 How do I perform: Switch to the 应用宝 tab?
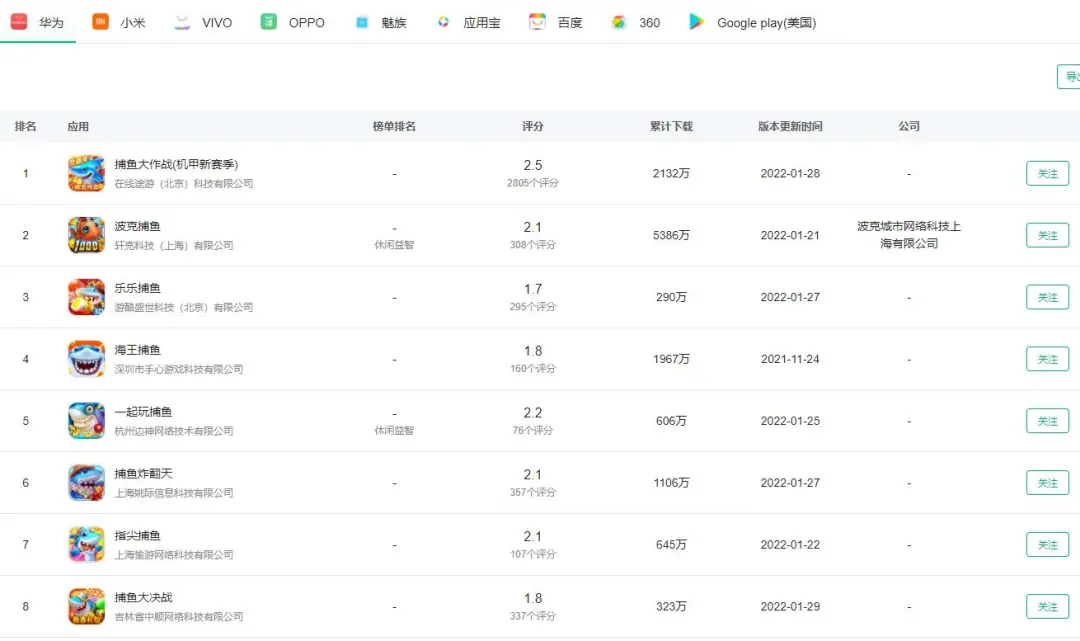point(469,22)
